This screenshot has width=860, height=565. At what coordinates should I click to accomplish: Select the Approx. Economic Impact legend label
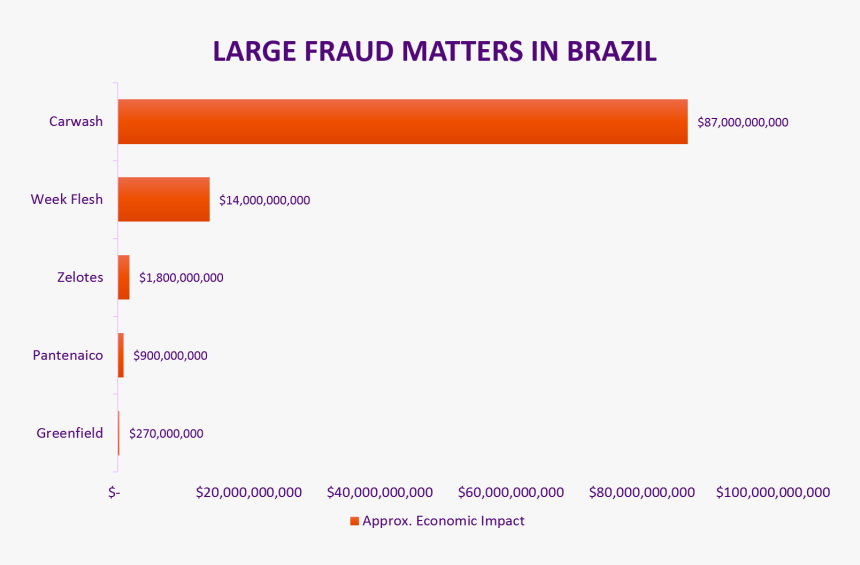(x=443, y=521)
